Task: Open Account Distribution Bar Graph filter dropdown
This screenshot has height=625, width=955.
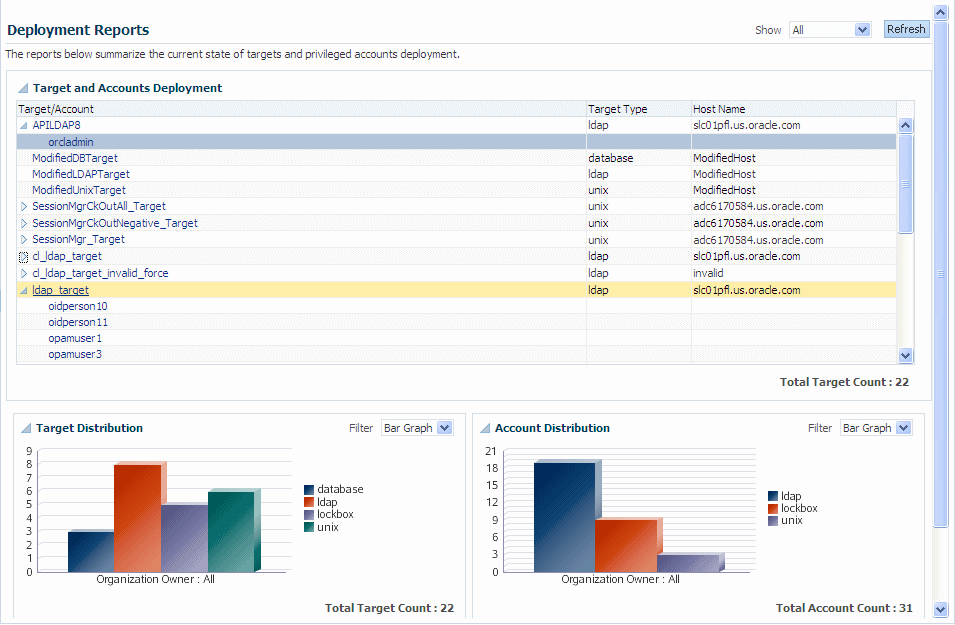Action: click(876, 428)
